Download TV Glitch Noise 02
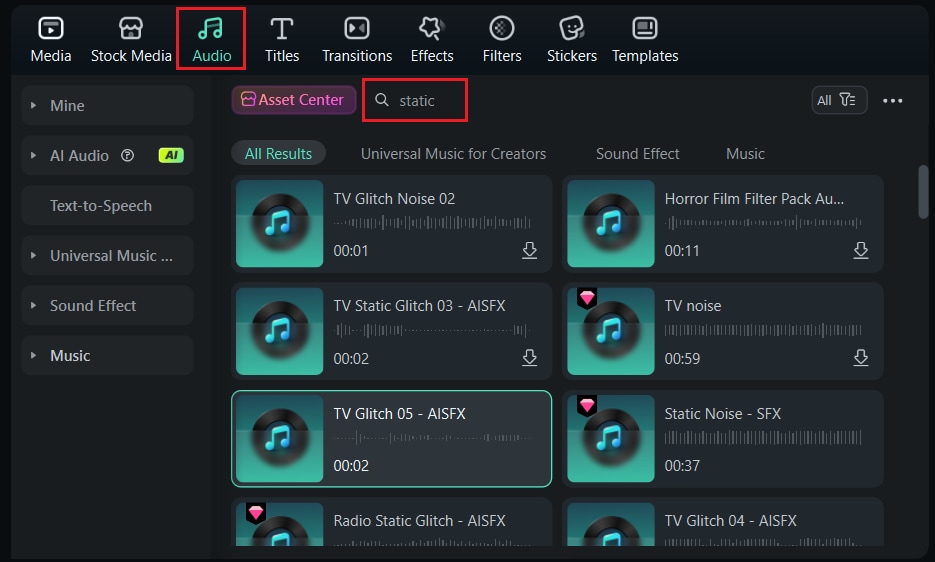Screen dimensions: 935x562 (x=530, y=251)
